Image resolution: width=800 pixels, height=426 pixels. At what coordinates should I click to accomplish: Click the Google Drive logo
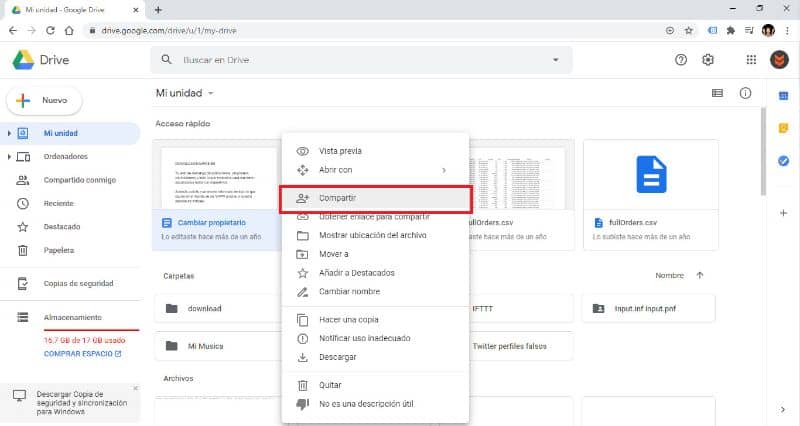point(23,60)
